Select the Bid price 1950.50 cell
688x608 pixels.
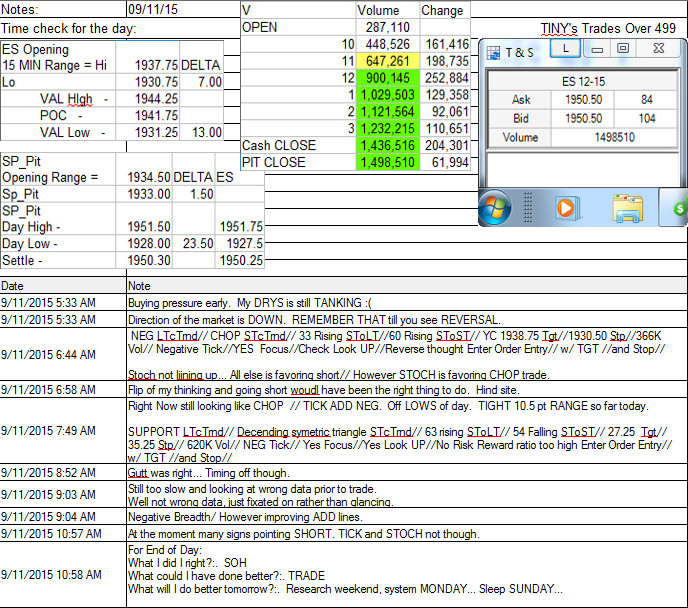tap(583, 118)
